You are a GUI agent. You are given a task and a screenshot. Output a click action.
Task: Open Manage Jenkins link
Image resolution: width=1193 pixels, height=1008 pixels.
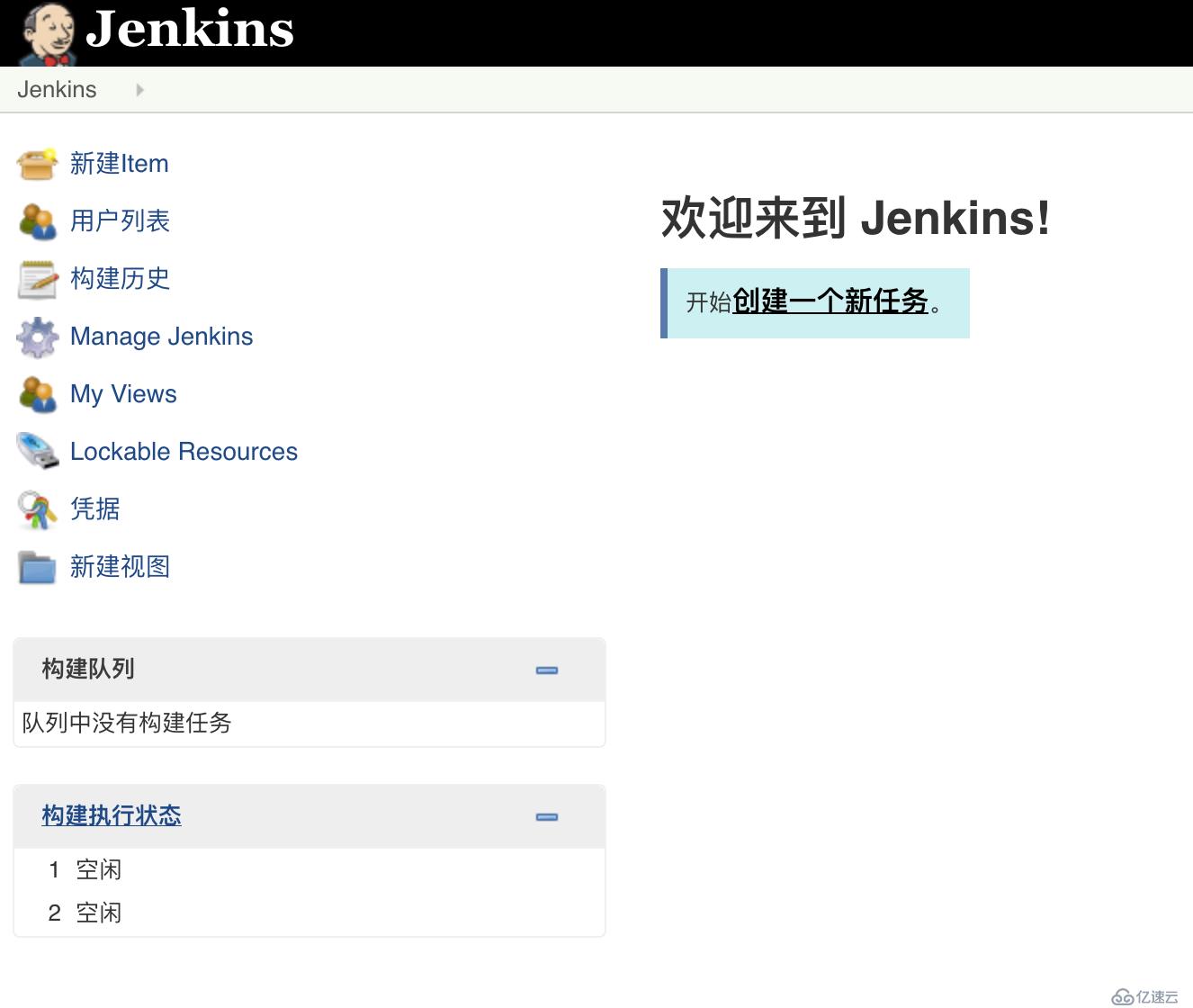(x=162, y=337)
